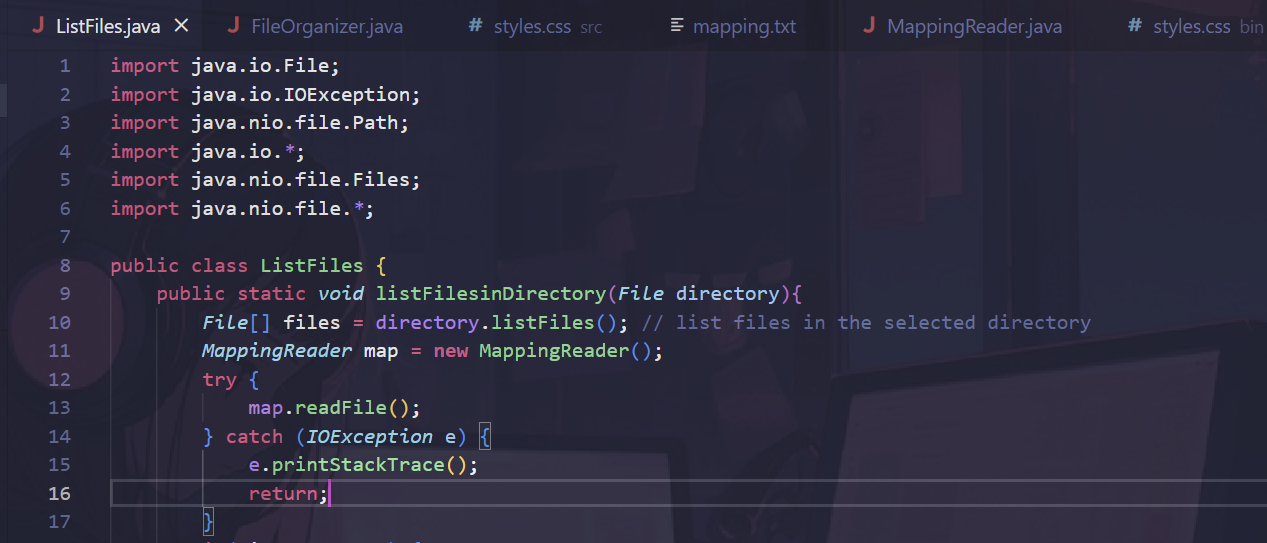Click the 'import java.io.File;' statement

click(225, 66)
